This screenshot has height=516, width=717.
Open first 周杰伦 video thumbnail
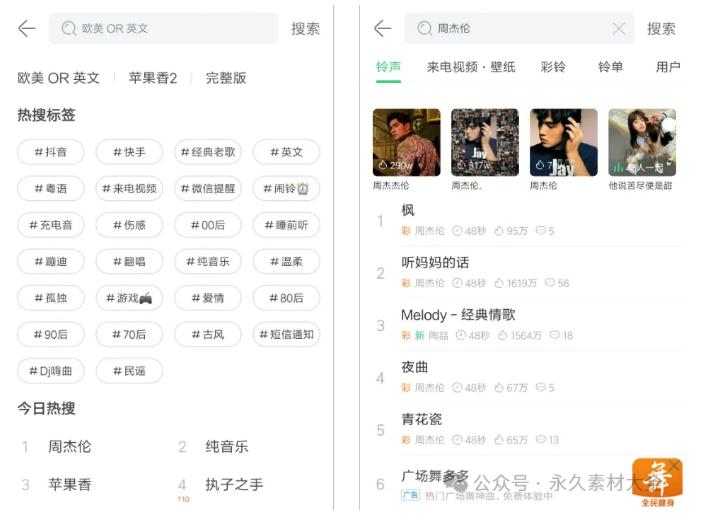(x=407, y=142)
